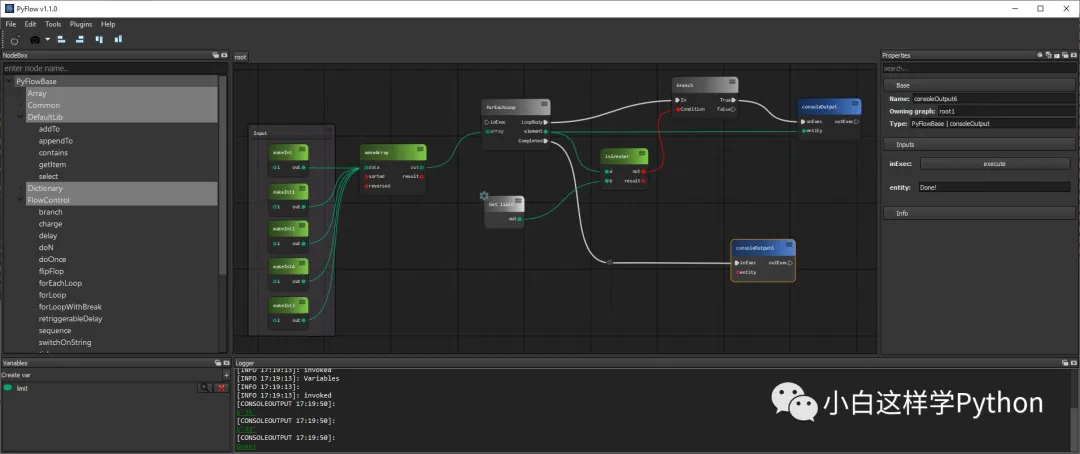The width and height of the screenshot is (1080, 454).
Task: Click the menu icon on branch node
Action: tap(731, 83)
